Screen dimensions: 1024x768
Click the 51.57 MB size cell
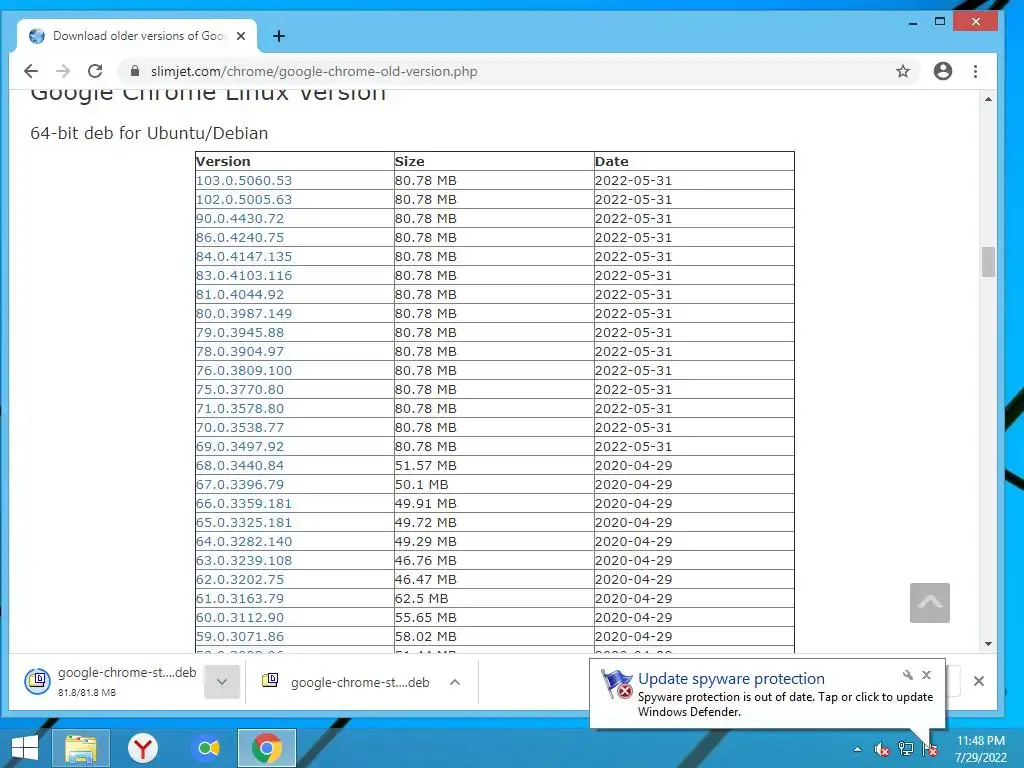494,465
